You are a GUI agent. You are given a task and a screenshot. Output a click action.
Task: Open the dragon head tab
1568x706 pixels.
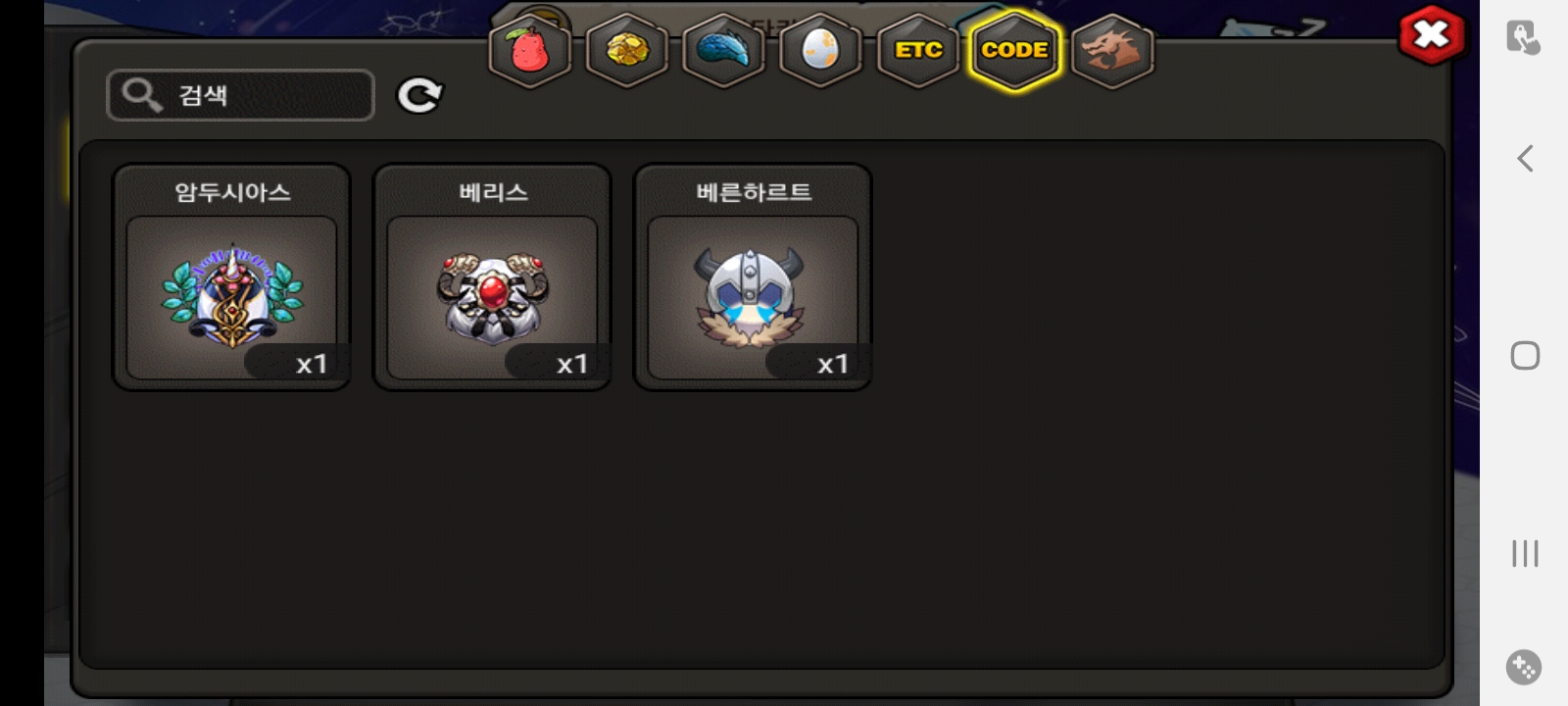click(1112, 50)
